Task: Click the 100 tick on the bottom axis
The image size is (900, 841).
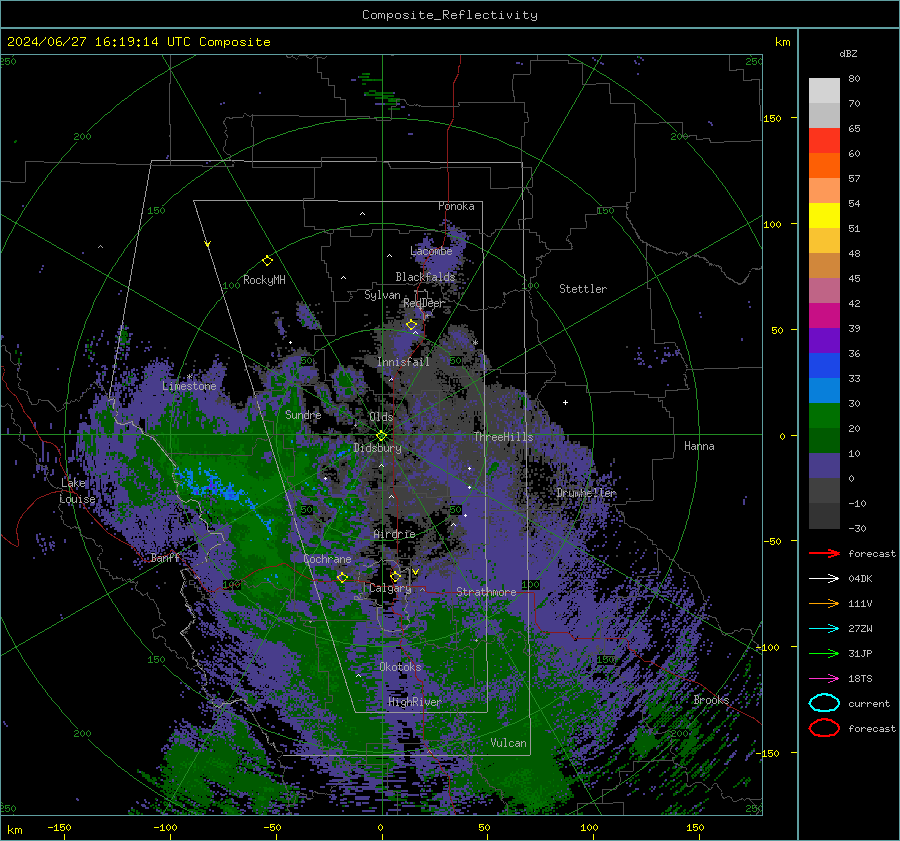Action: click(x=589, y=827)
